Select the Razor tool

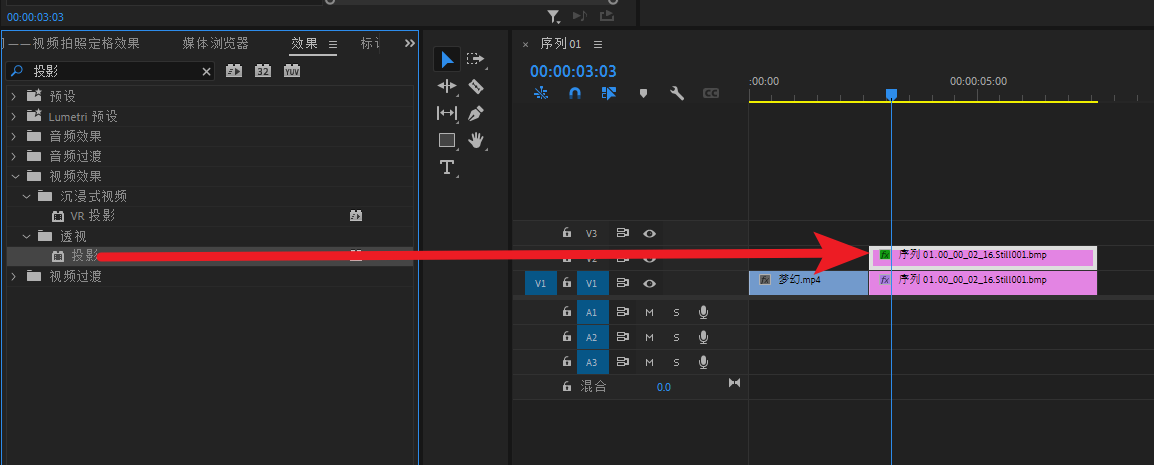[x=476, y=86]
